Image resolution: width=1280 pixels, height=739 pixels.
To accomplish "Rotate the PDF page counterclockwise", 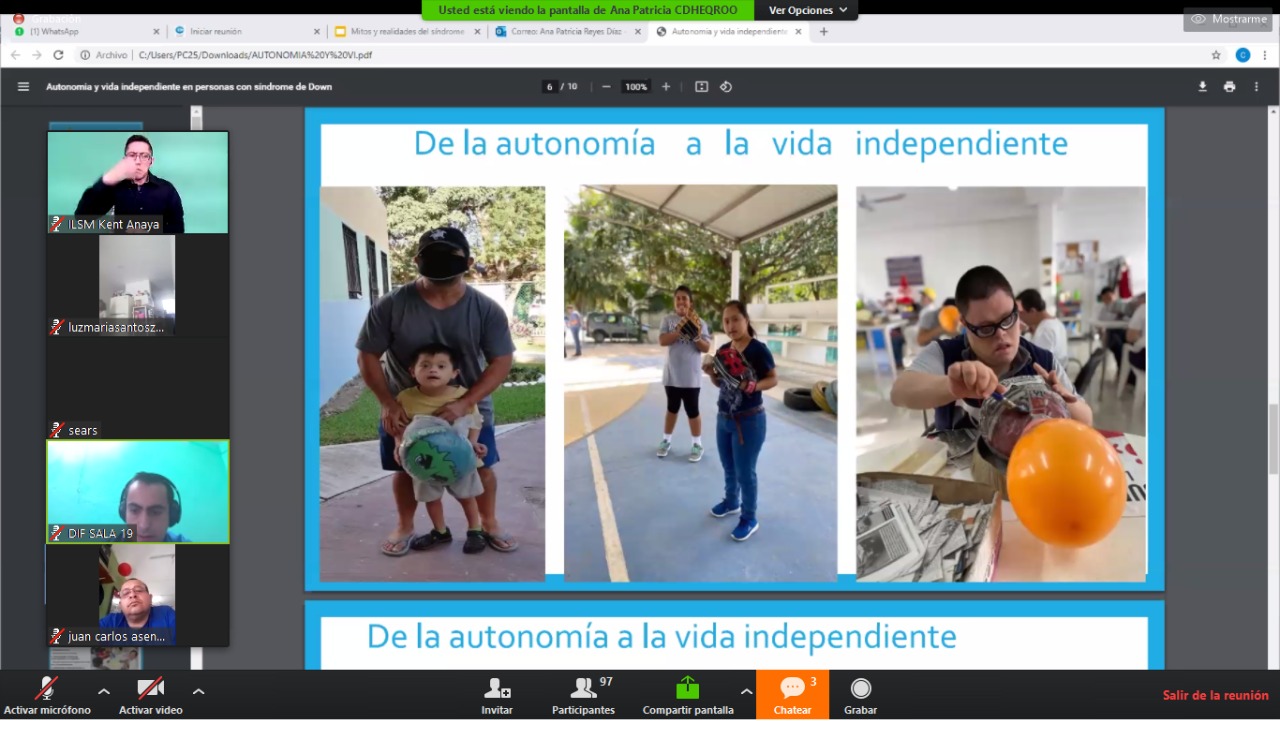I will coord(726,87).
